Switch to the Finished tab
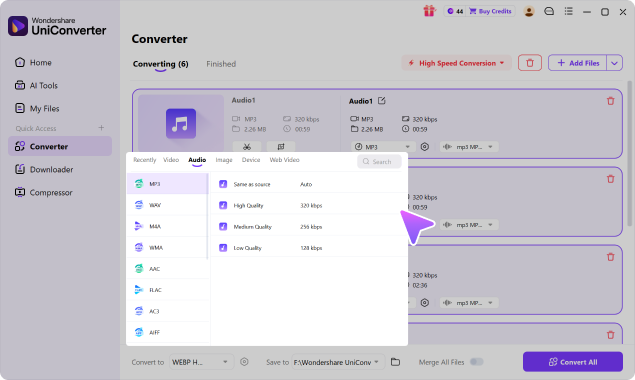The image size is (635, 380). (x=221, y=64)
